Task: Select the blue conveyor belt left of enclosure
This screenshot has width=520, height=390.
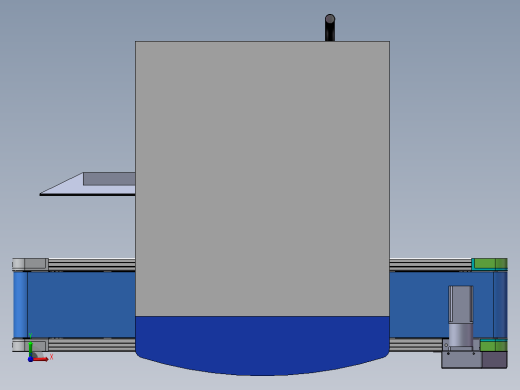Action: [x=81, y=304]
